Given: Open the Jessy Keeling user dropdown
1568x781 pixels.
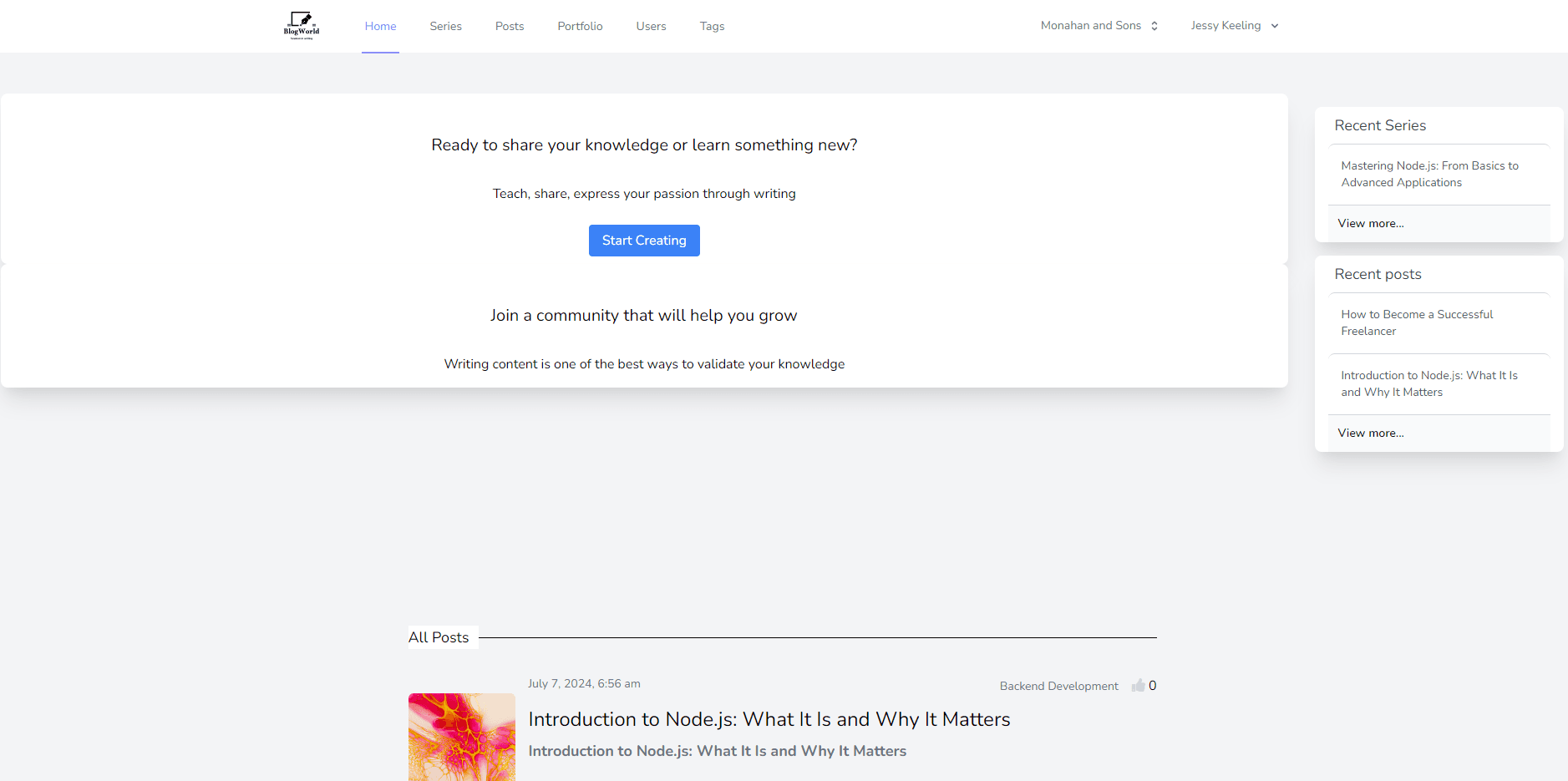Looking at the screenshot, I should click(1234, 26).
